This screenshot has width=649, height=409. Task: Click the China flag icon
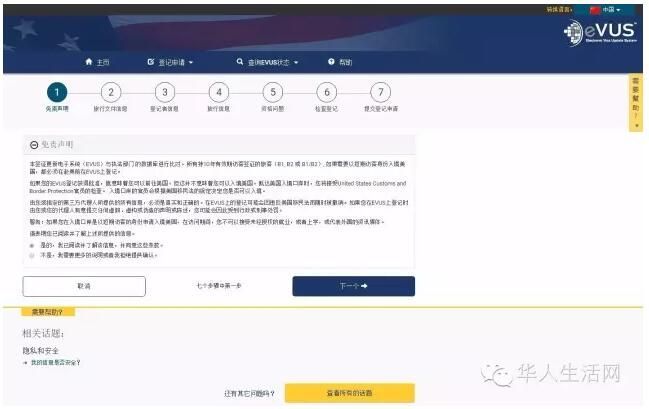point(594,10)
